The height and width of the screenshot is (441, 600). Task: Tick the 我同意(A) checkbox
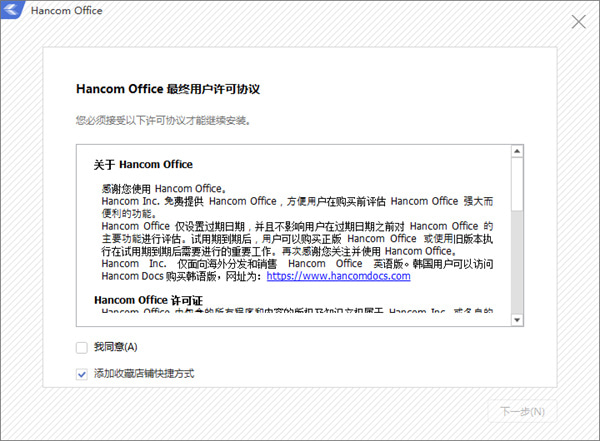tap(82, 348)
